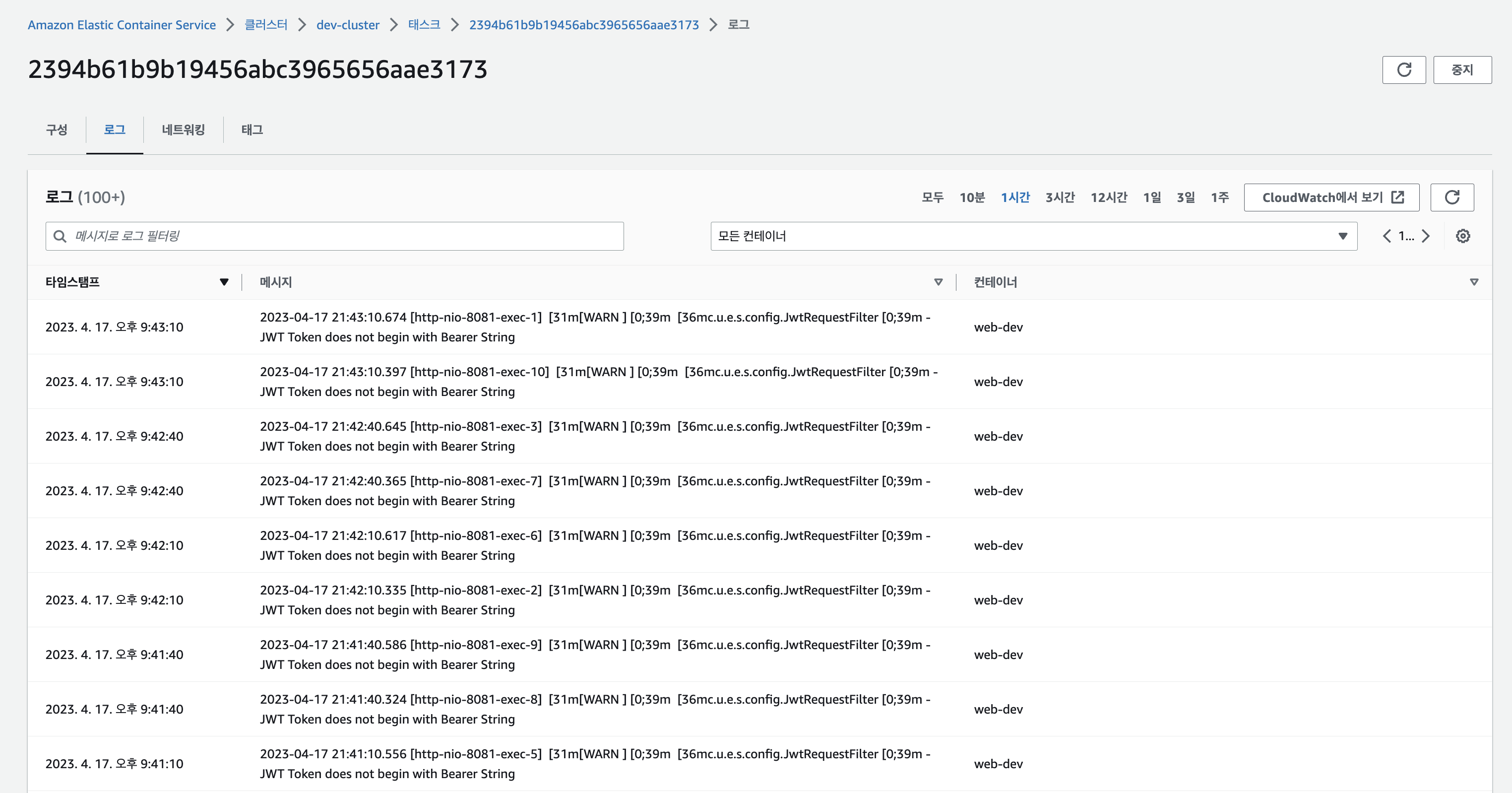Go to the previous log page arrow

pos(1386,236)
